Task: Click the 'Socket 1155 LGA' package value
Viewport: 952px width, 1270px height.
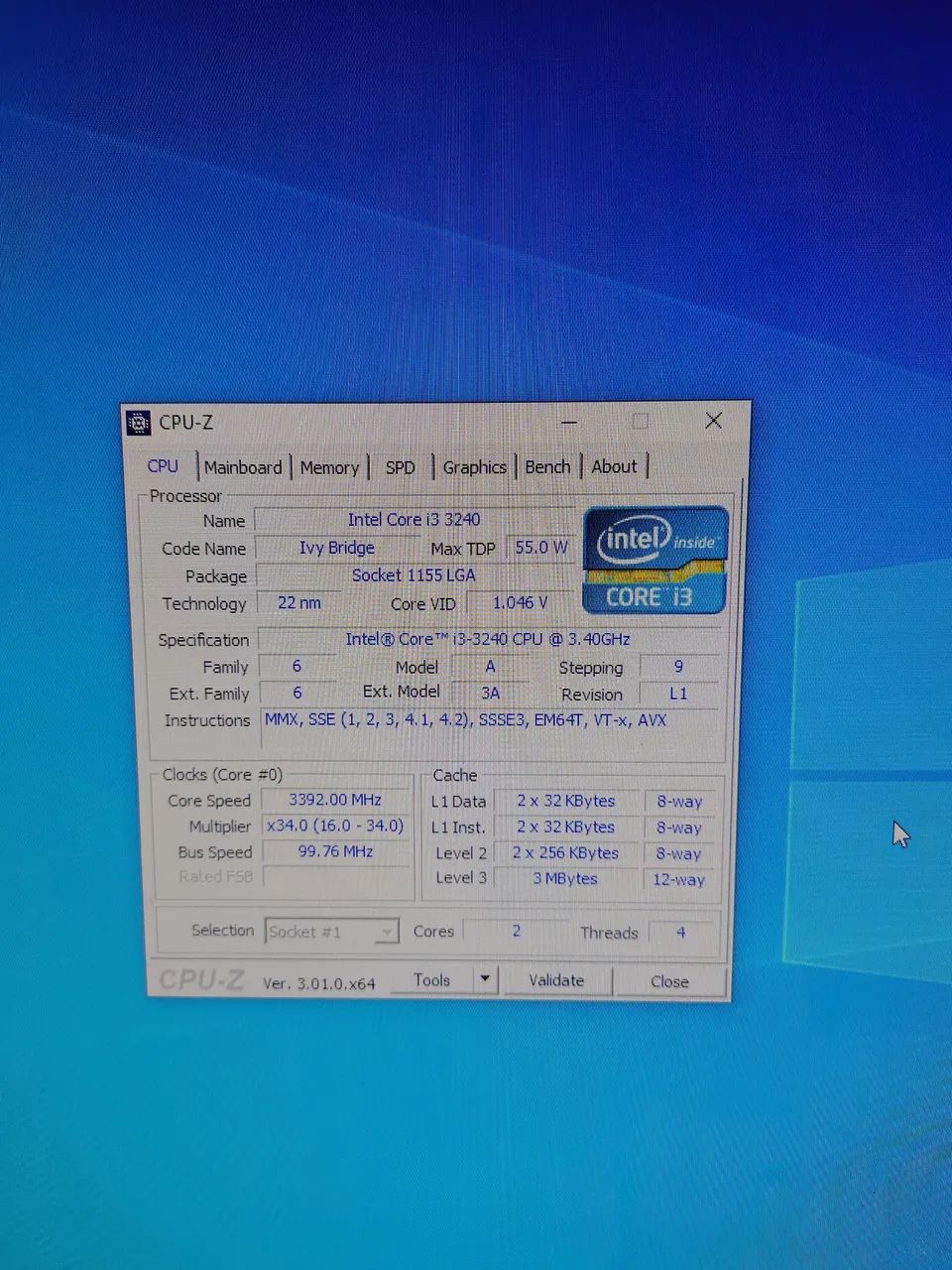Action: pos(414,575)
